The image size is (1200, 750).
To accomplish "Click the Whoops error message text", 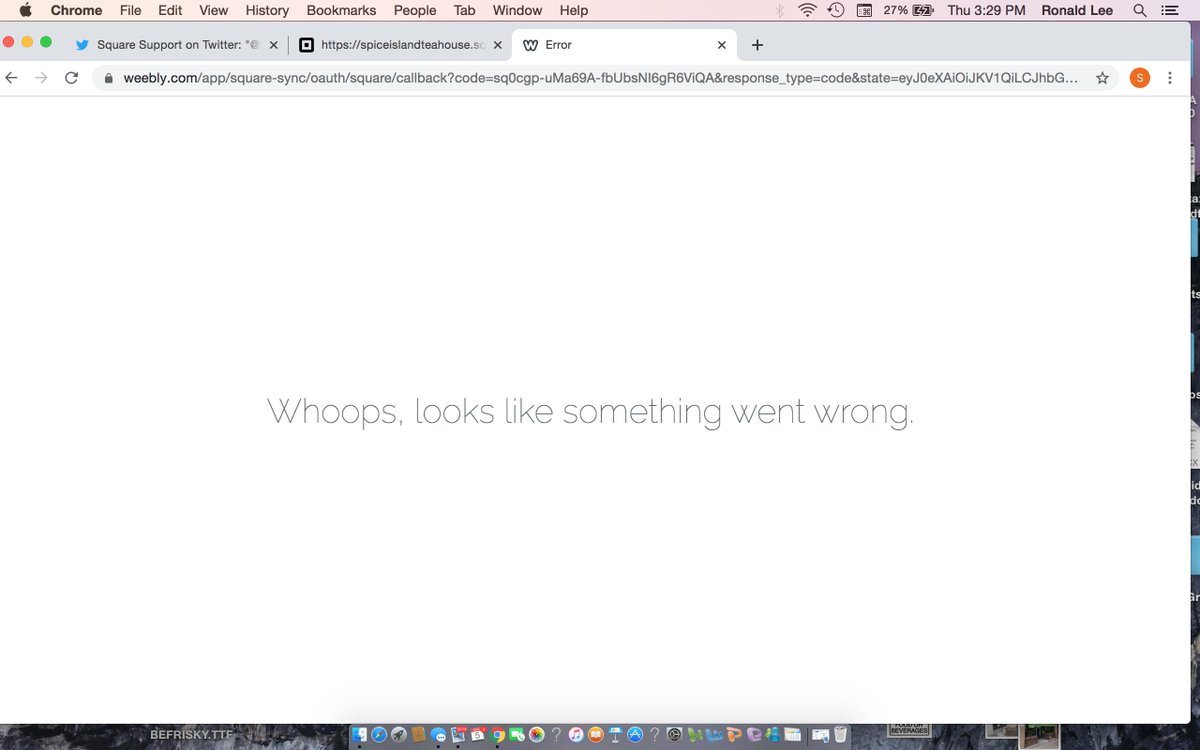I will tap(590, 411).
